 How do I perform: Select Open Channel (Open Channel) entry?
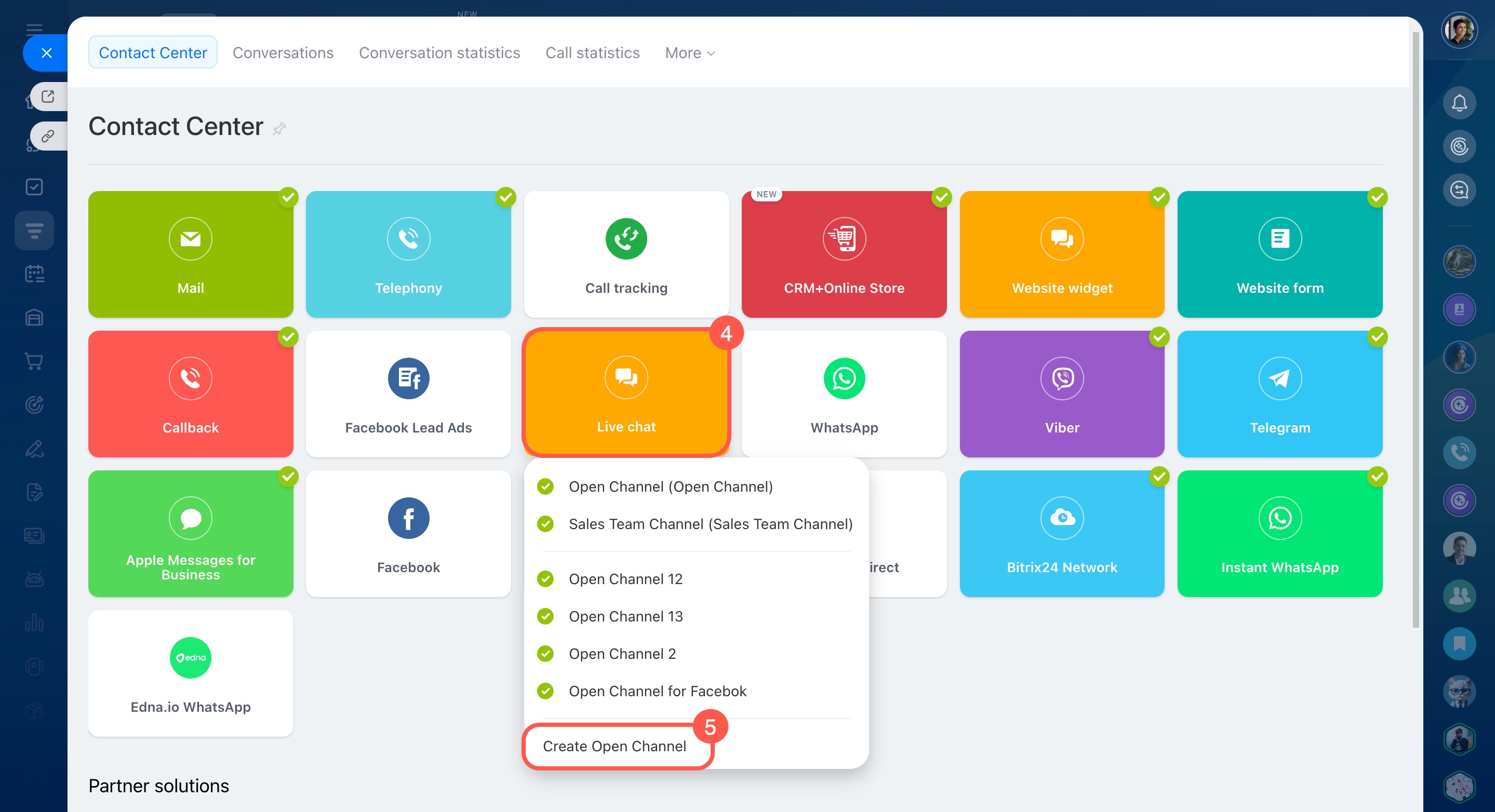click(696, 486)
